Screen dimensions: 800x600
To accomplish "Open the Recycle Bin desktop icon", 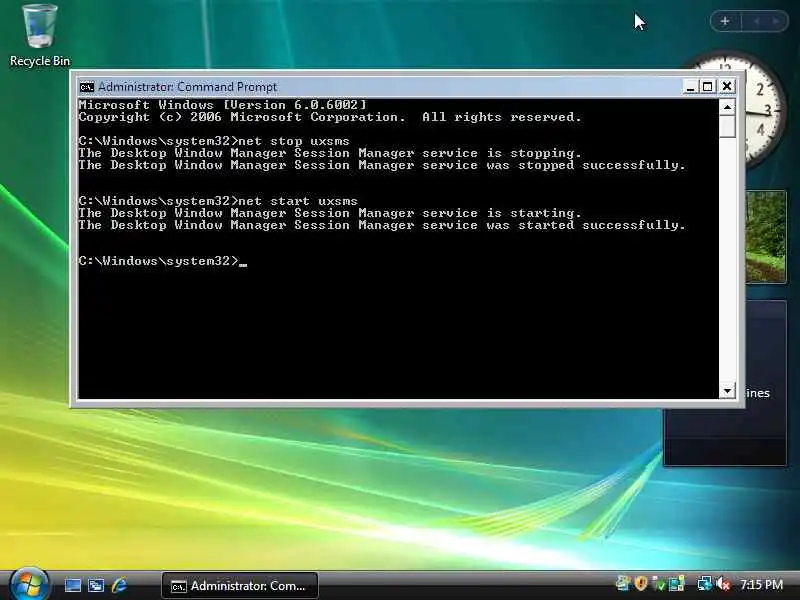I will 39,36.
